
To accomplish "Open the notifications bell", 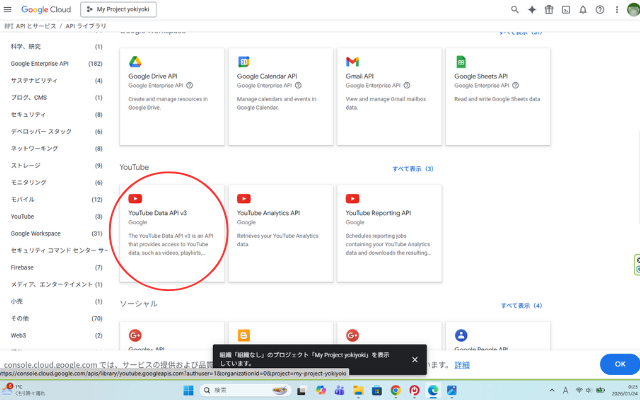I will click(584, 9).
